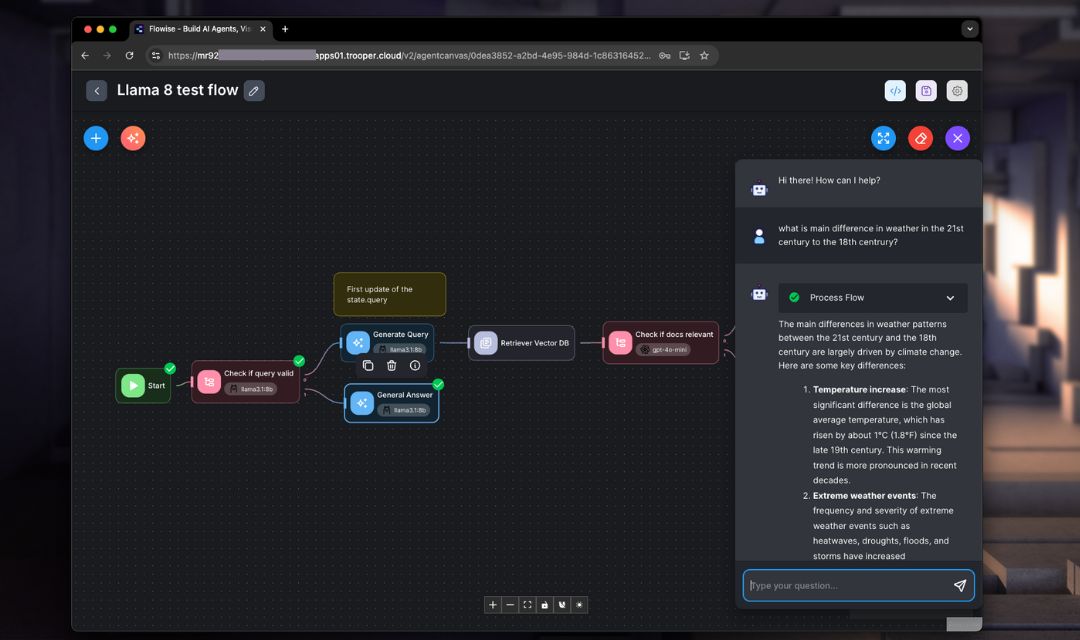This screenshot has height=640, width=1080.
Task: Save the agent flow
Action: pyautogui.click(x=926, y=90)
